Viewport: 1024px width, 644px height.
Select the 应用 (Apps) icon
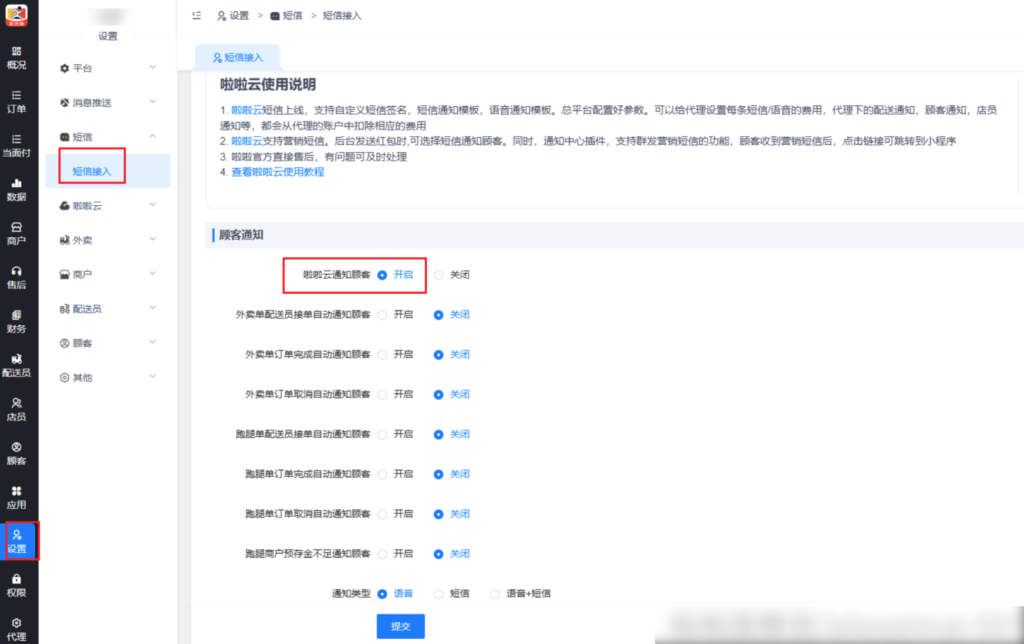coord(17,497)
